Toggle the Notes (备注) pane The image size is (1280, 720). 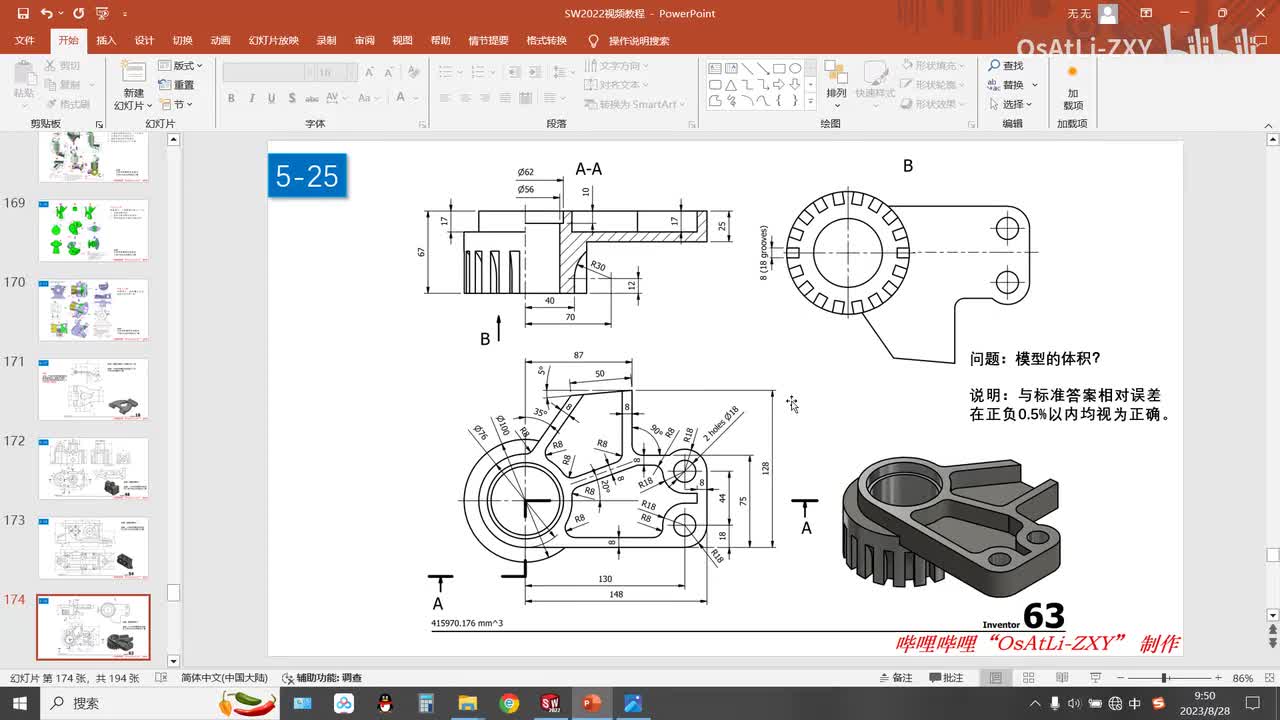894,678
